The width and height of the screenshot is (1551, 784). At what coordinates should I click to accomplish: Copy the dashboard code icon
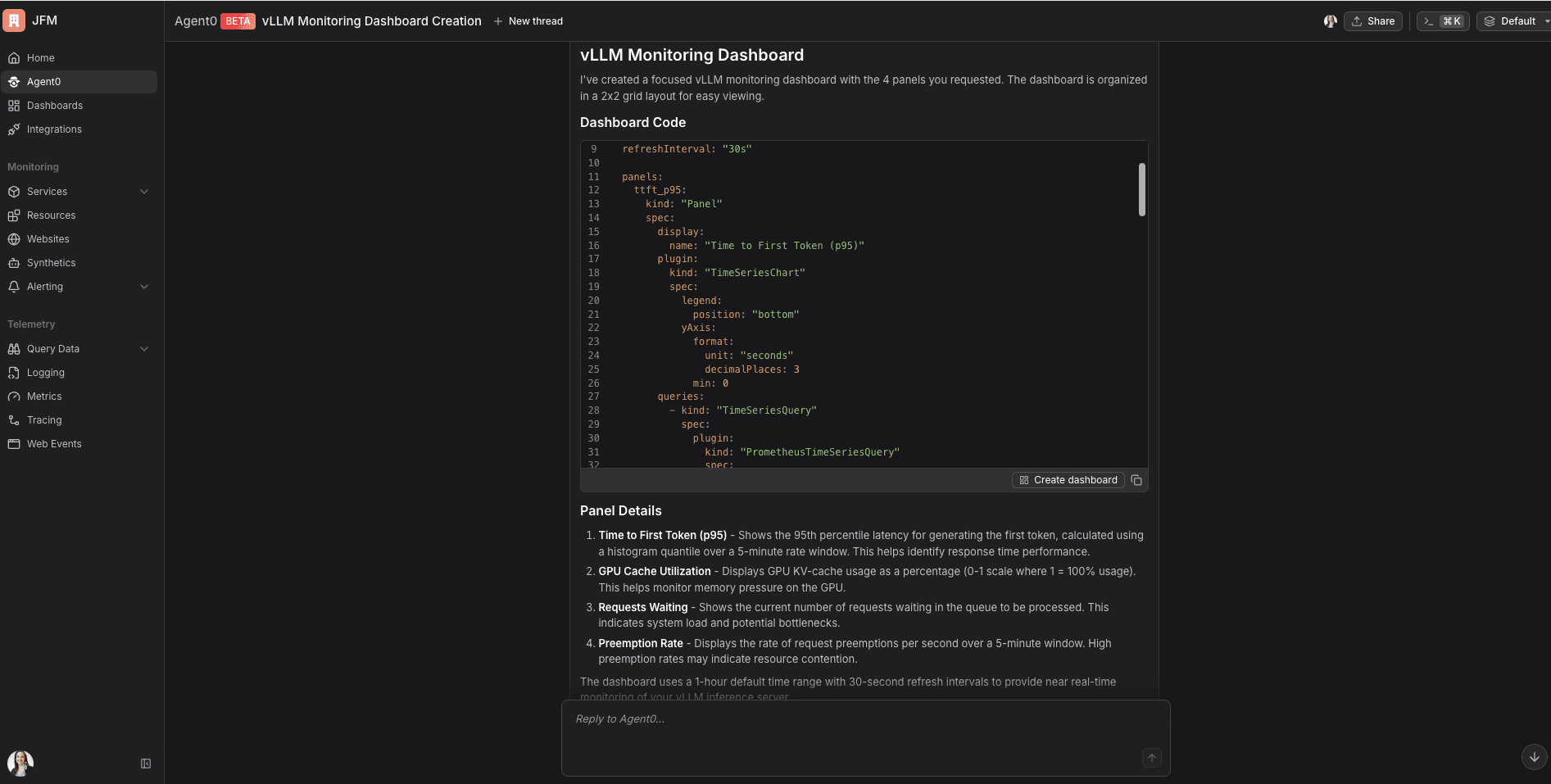click(1136, 480)
